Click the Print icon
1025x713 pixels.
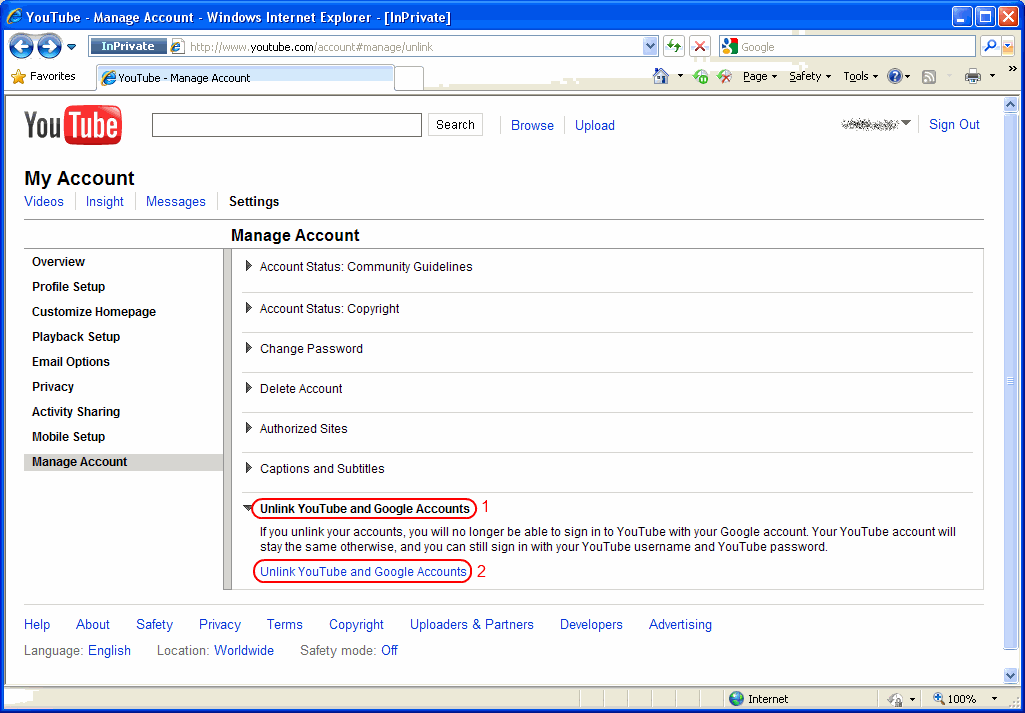coord(973,76)
